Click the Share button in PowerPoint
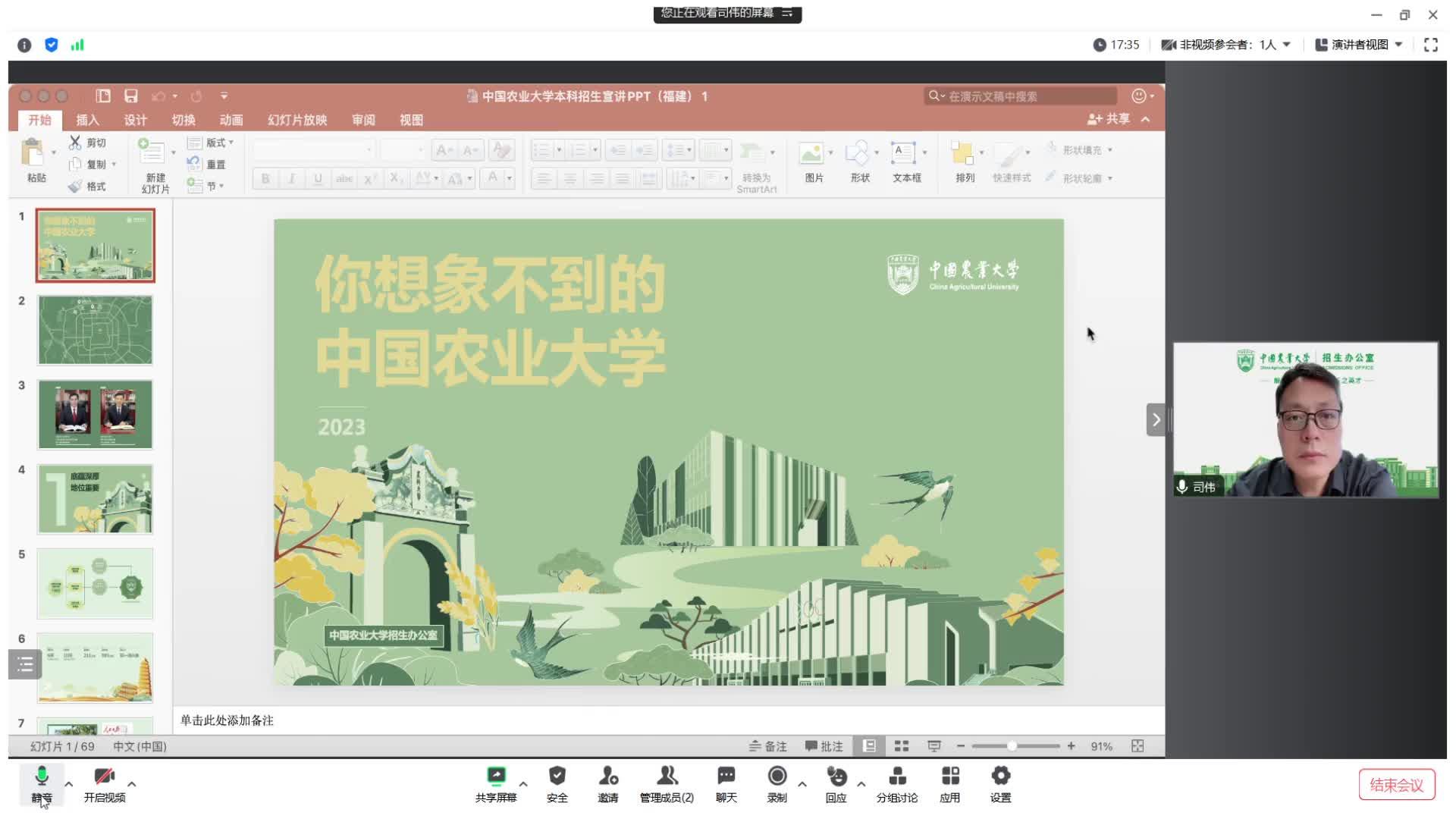The height and width of the screenshot is (819, 1456). (1109, 119)
